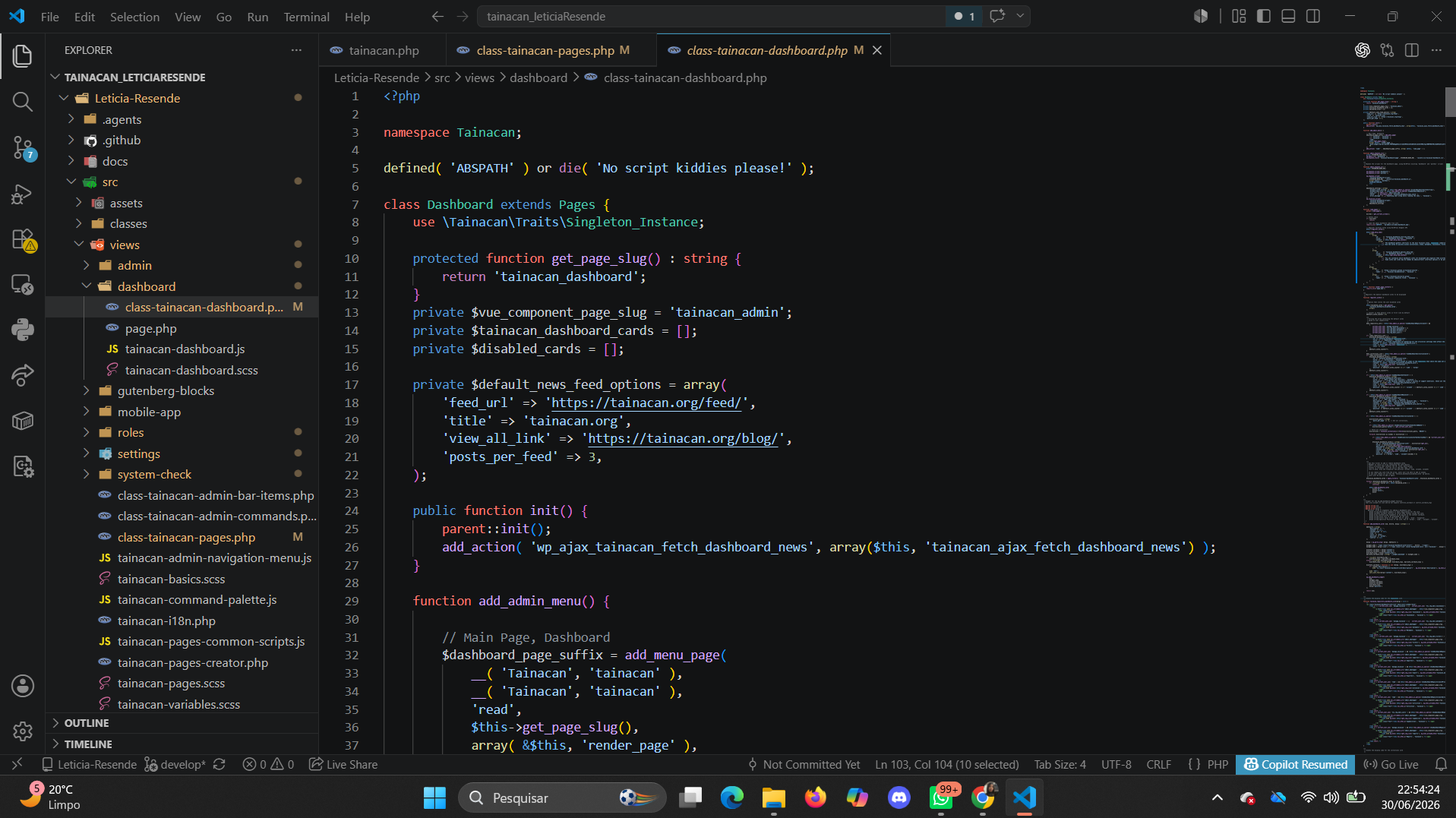Open the Search view in activity bar

click(23, 102)
